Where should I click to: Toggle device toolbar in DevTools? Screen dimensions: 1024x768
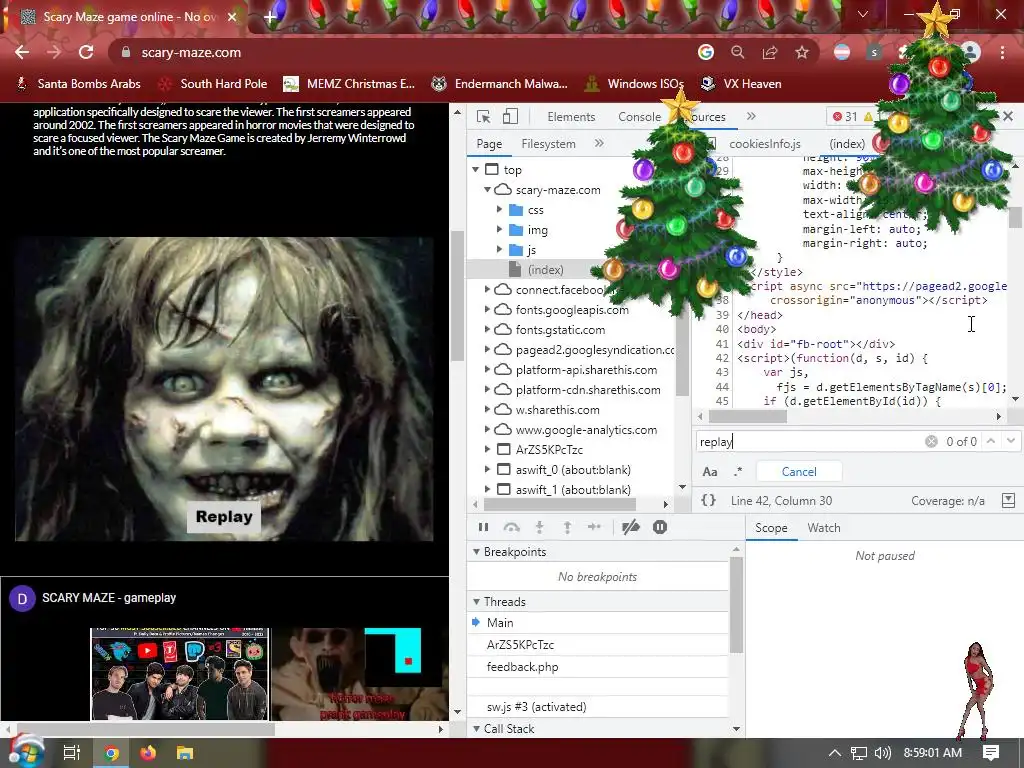pos(510,117)
